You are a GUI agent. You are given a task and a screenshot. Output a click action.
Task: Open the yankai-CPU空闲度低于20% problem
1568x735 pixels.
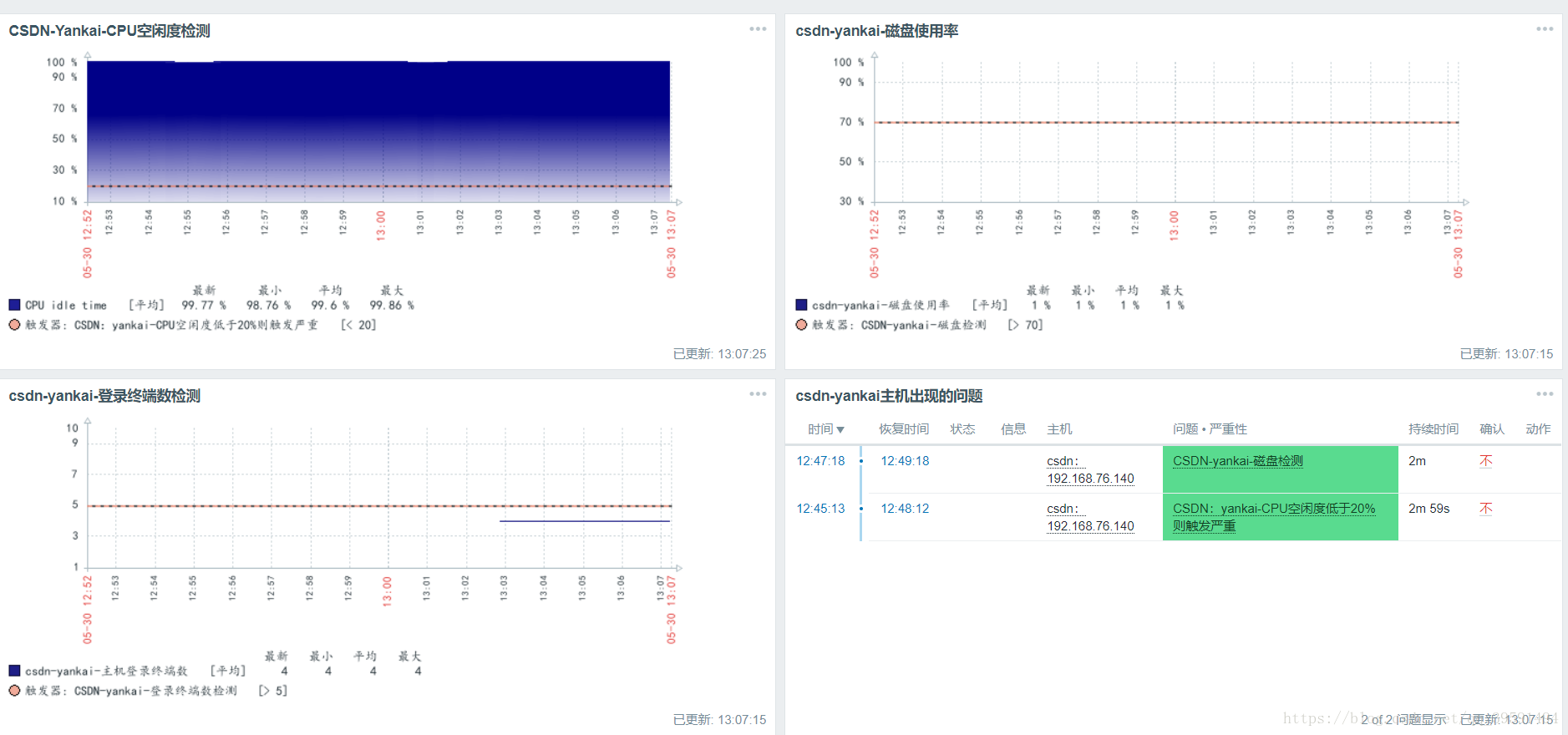(1274, 517)
